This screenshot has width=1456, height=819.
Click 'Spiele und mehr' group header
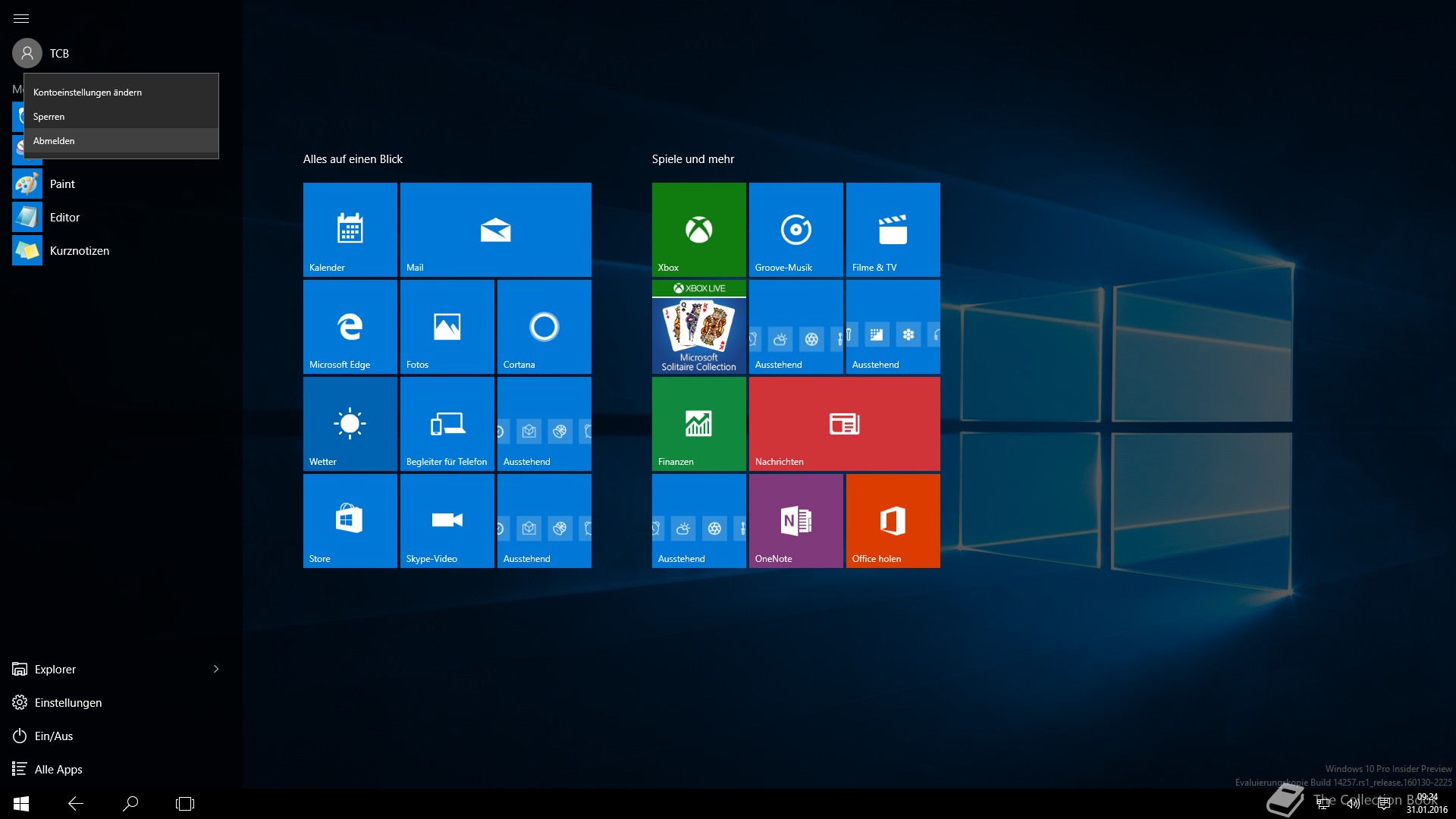[x=693, y=159]
